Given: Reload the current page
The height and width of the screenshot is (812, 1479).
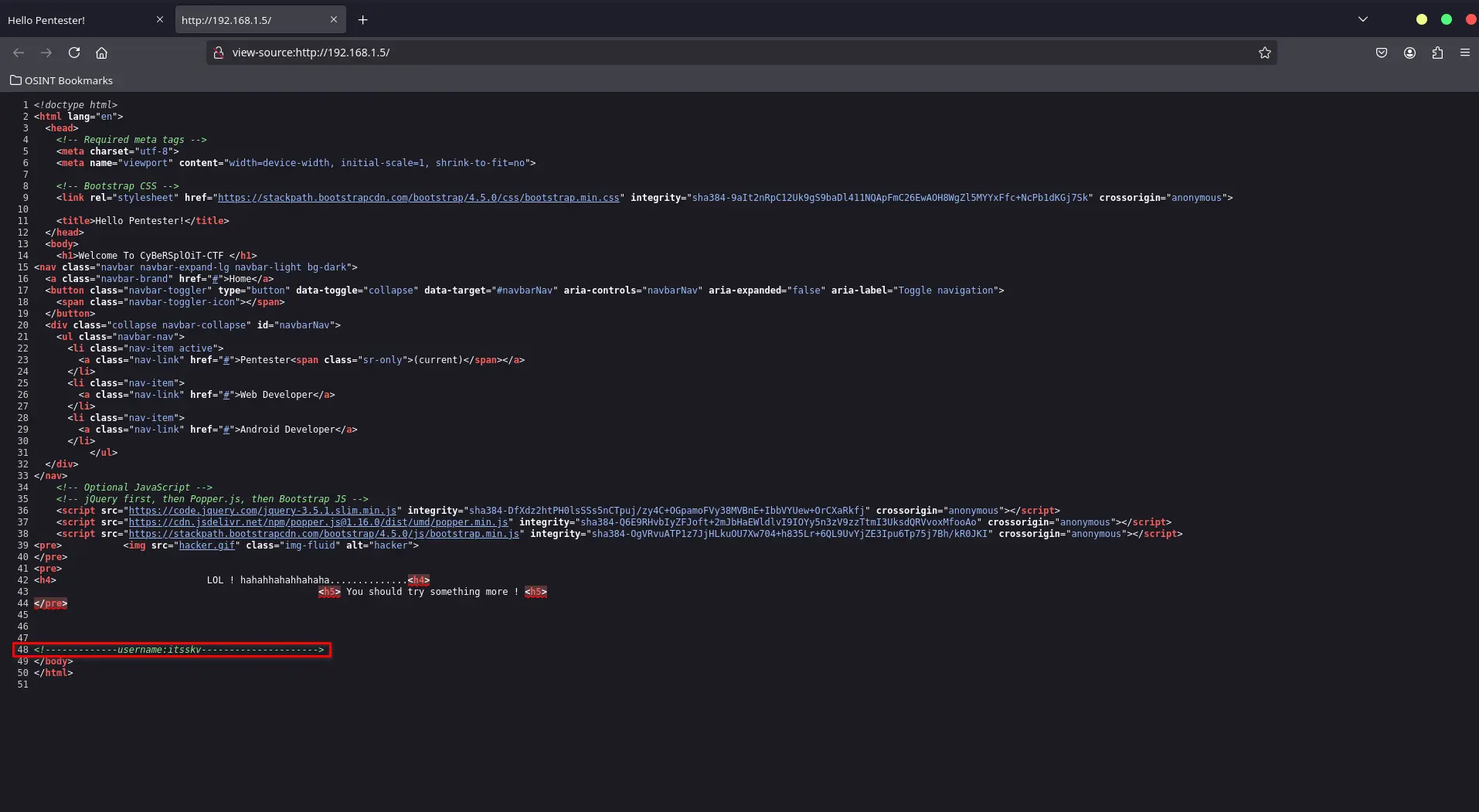Looking at the screenshot, I should pyautogui.click(x=74, y=53).
